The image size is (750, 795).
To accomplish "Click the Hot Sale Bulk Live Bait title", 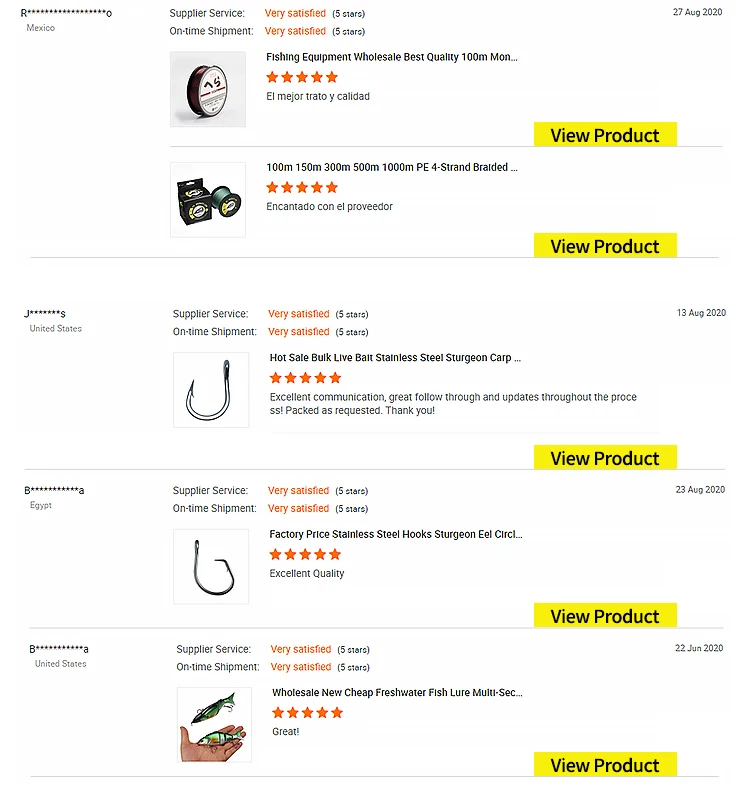I will point(395,358).
